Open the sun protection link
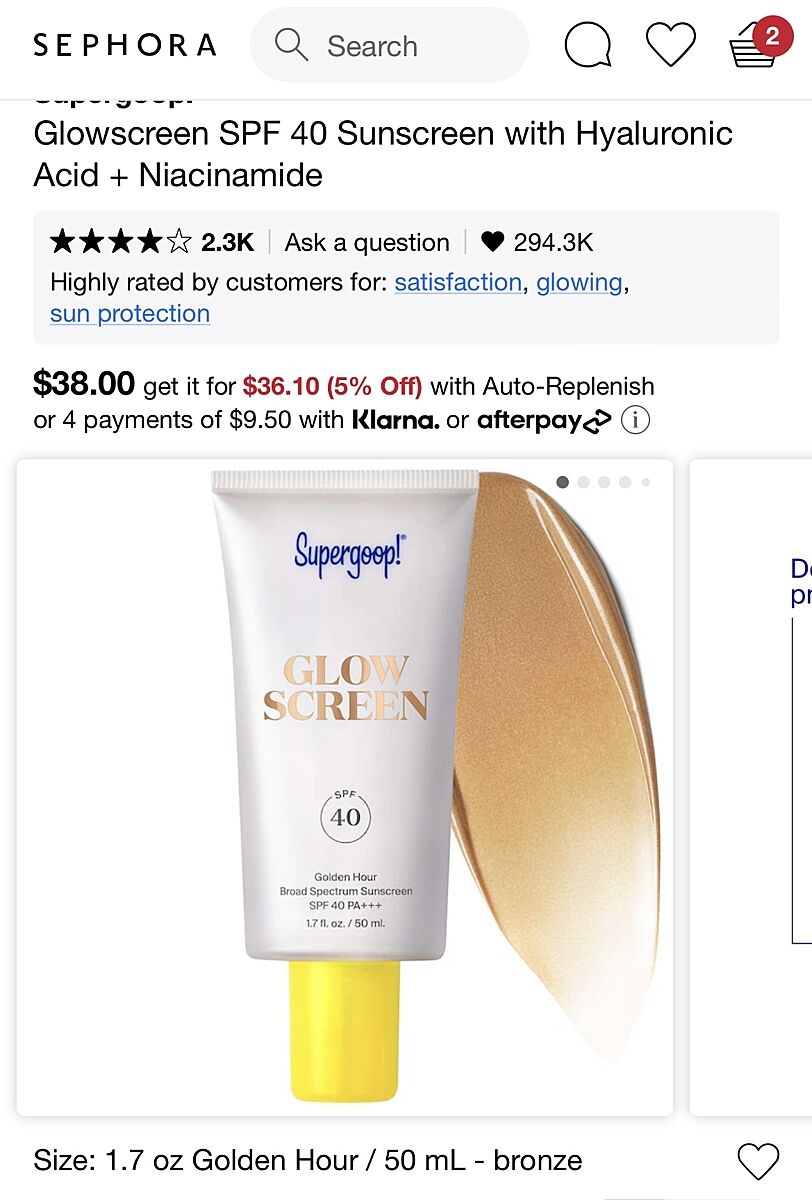Screen dimensions: 812x1200 click(x=130, y=314)
